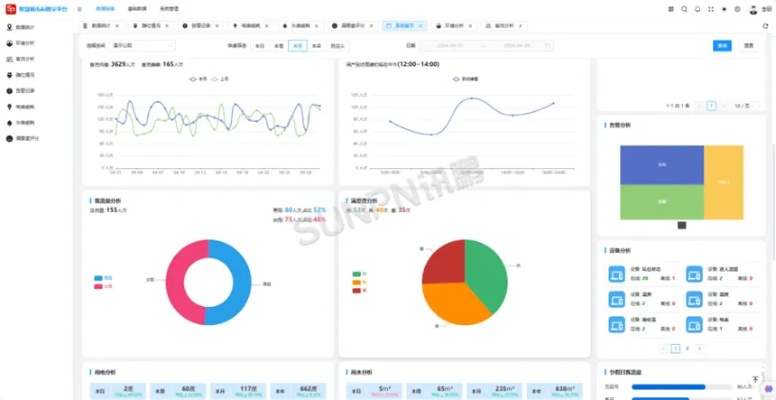
Task: Open the 10/页 page size dropdown
Action: pos(740,104)
